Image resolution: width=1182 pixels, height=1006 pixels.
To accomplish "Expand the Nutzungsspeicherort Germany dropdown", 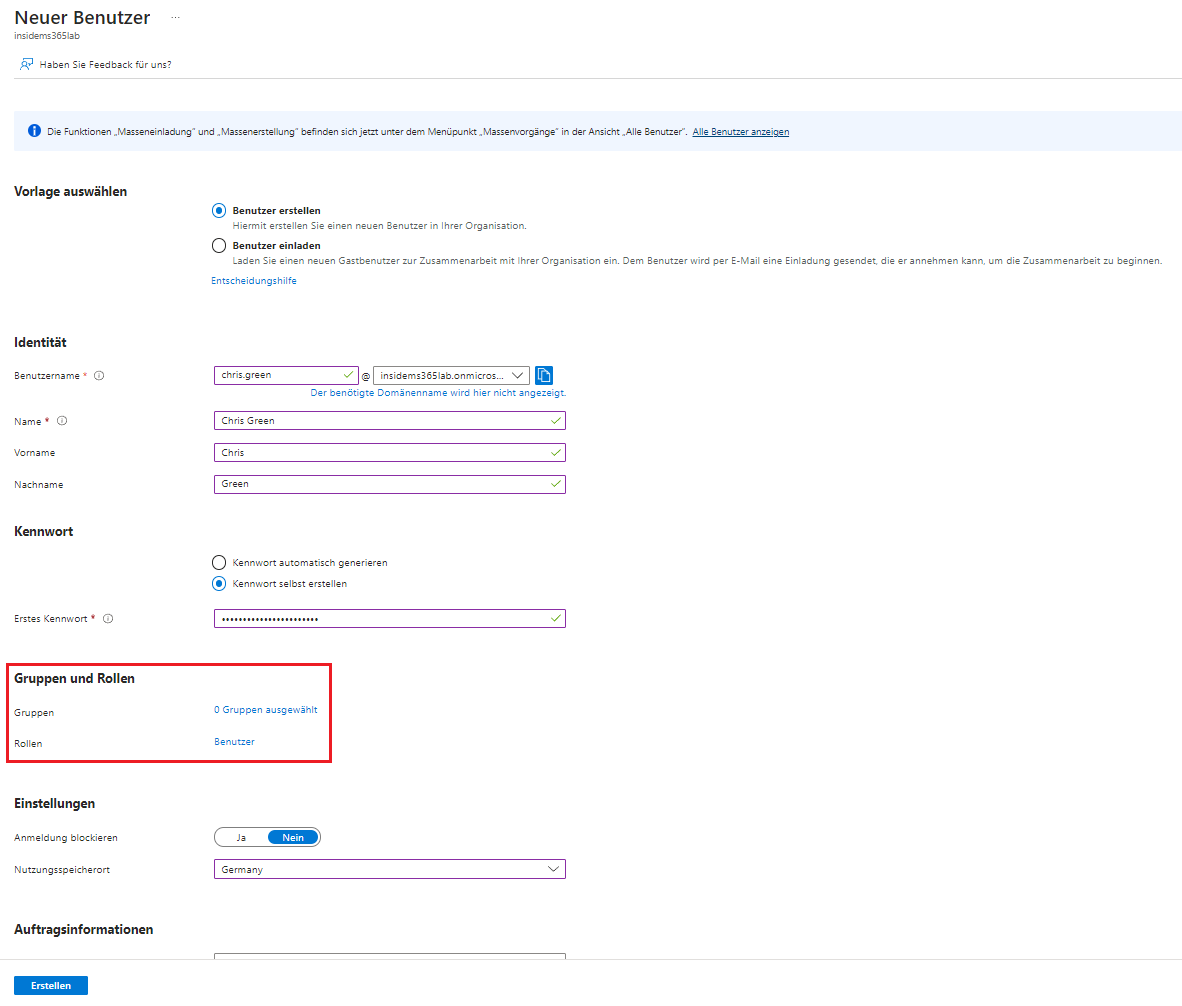I will (389, 870).
